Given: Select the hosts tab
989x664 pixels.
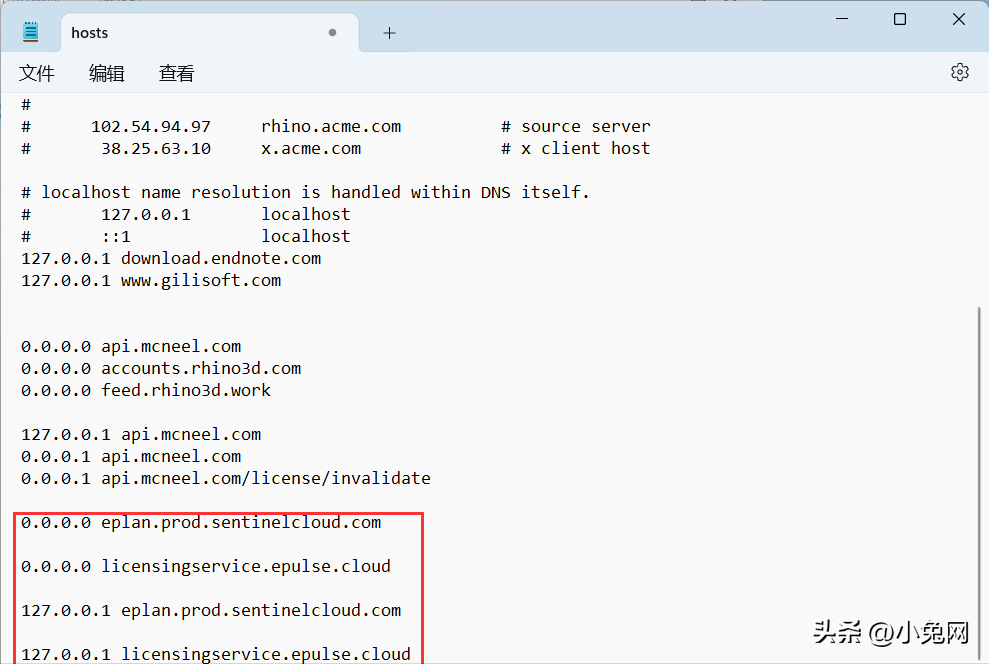Looking at the screenshot, I should click(90, 33).
